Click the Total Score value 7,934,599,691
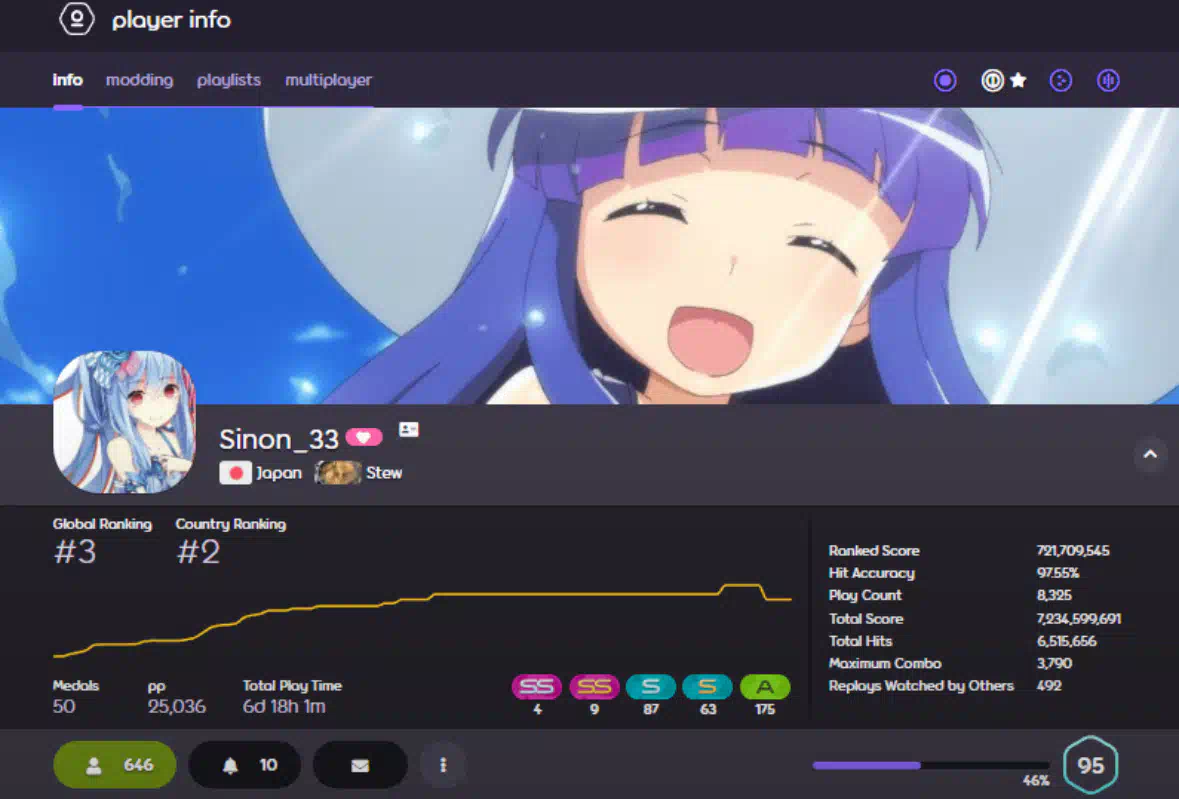 pyautogui.click(x=1079, y=619)
